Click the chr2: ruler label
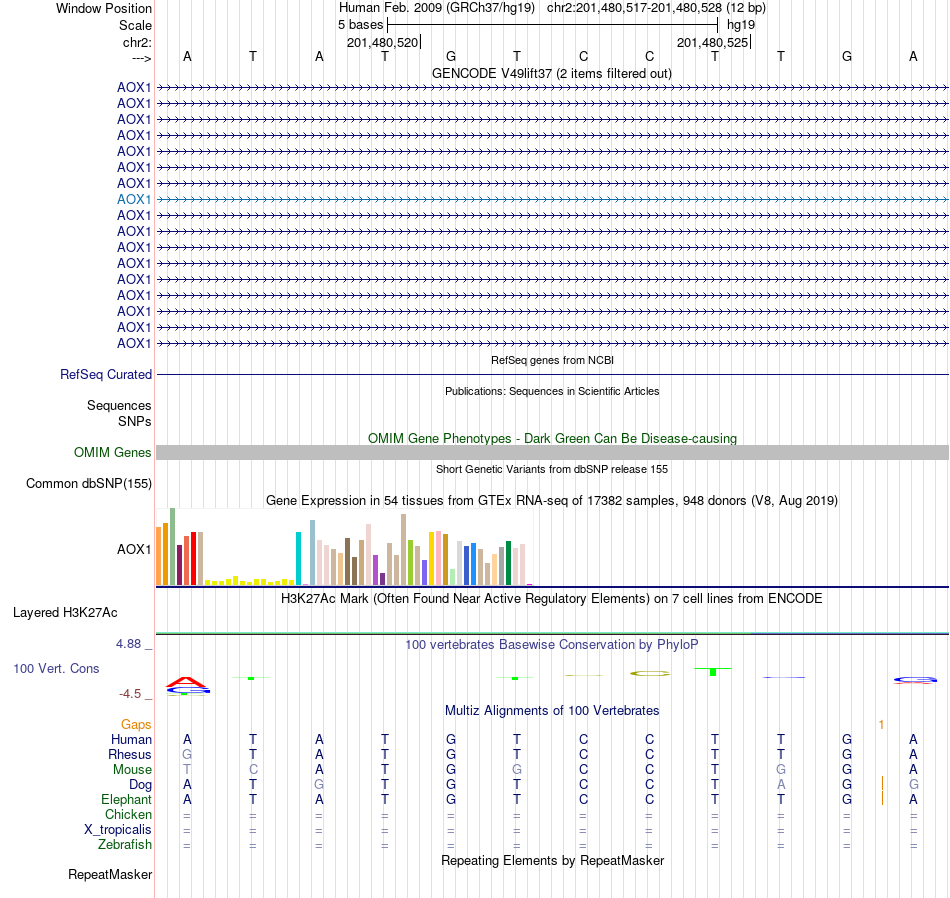This screenshot has width=950, height=898. [x=137, y=42]
